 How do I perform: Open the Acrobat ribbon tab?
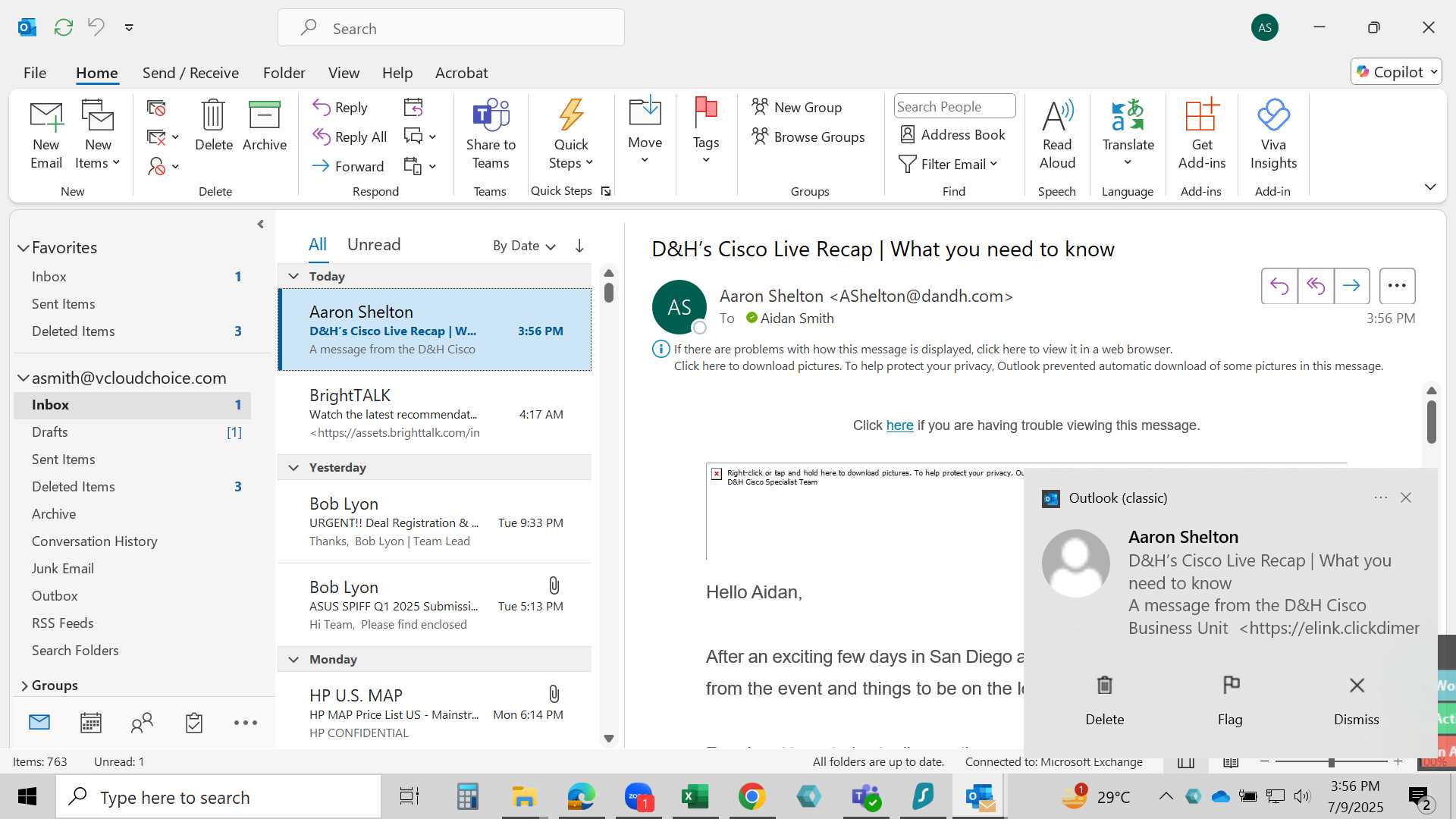point(461,73)
